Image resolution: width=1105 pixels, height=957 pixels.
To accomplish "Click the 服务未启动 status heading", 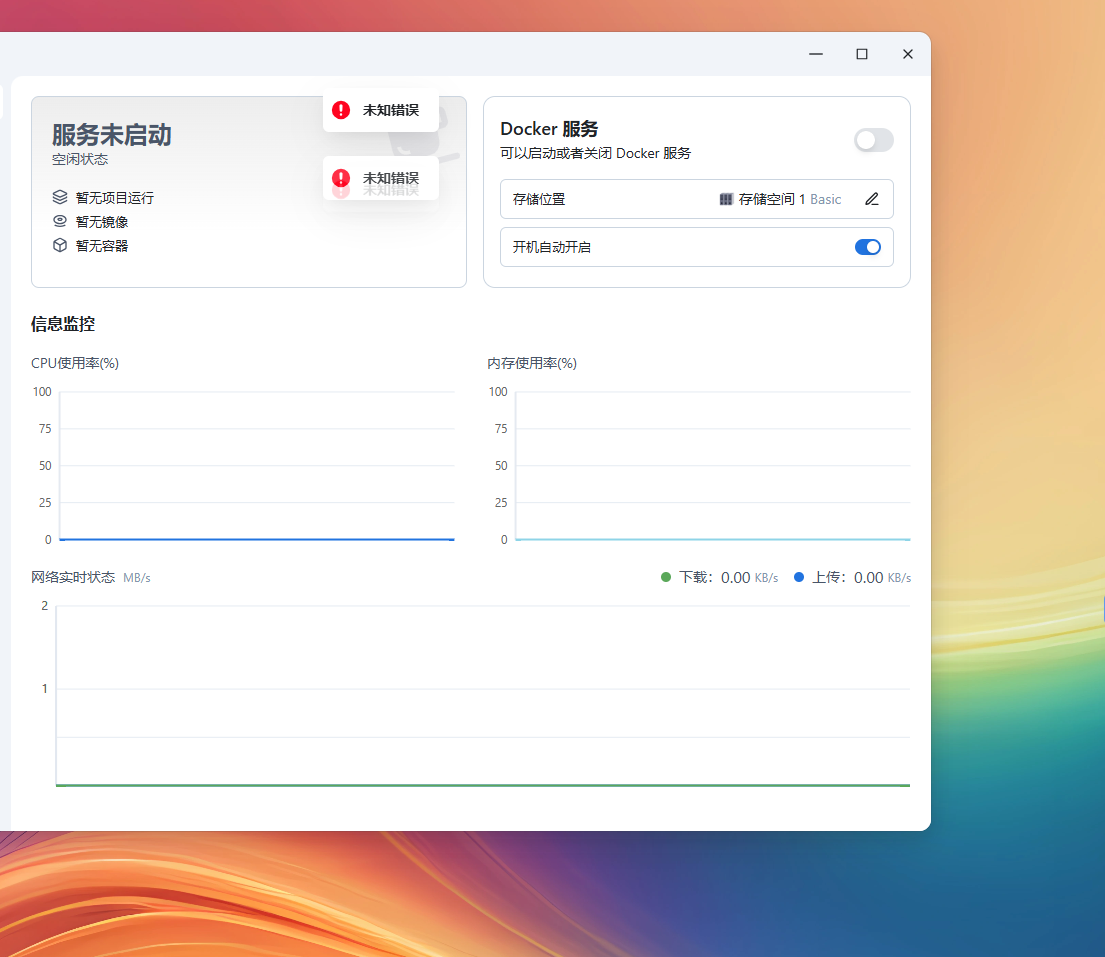I will [110, 134].
